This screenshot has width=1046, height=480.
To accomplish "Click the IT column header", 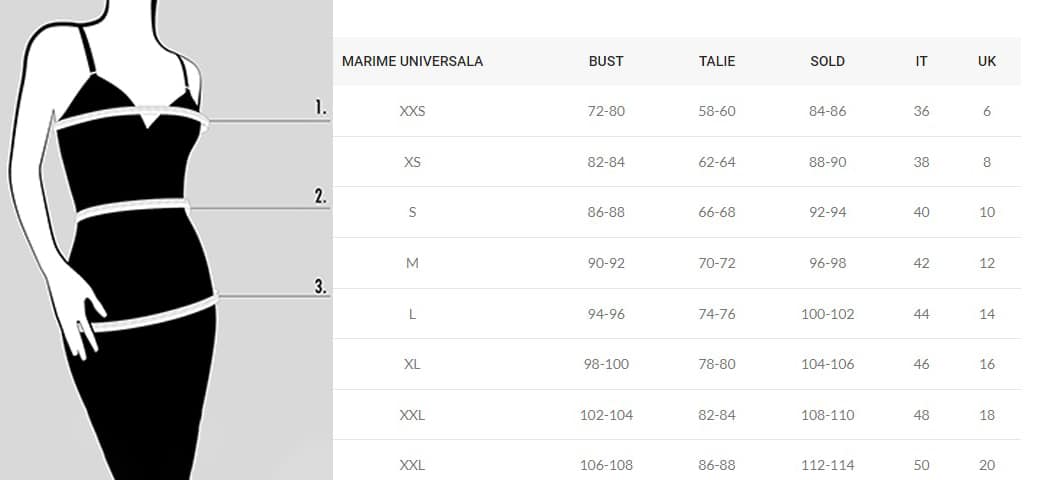I will point(921,61).
